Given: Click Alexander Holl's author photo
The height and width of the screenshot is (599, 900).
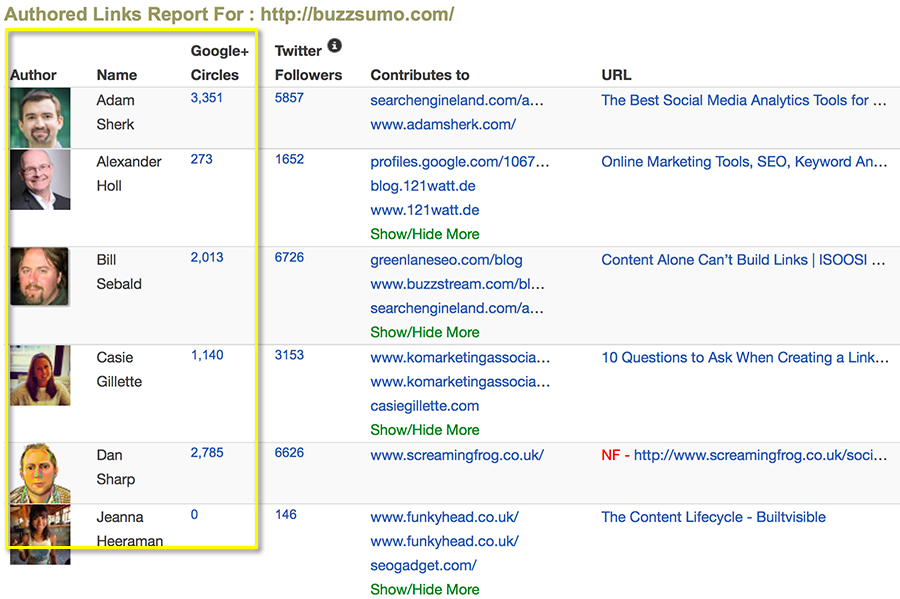Looking at the screenshot, I should [40, 179].
